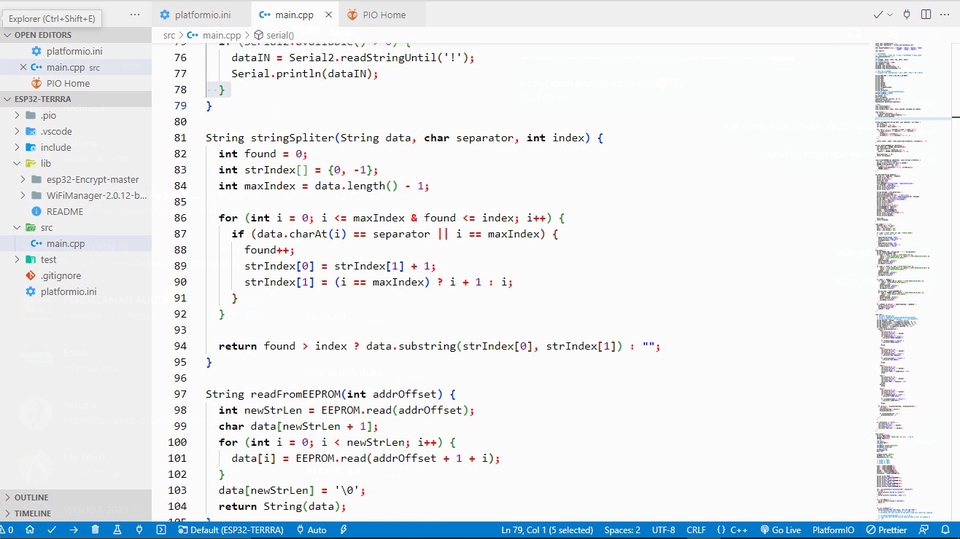
Task: Click the PlatformIO Clean trash icon
Action: point(95,530)
